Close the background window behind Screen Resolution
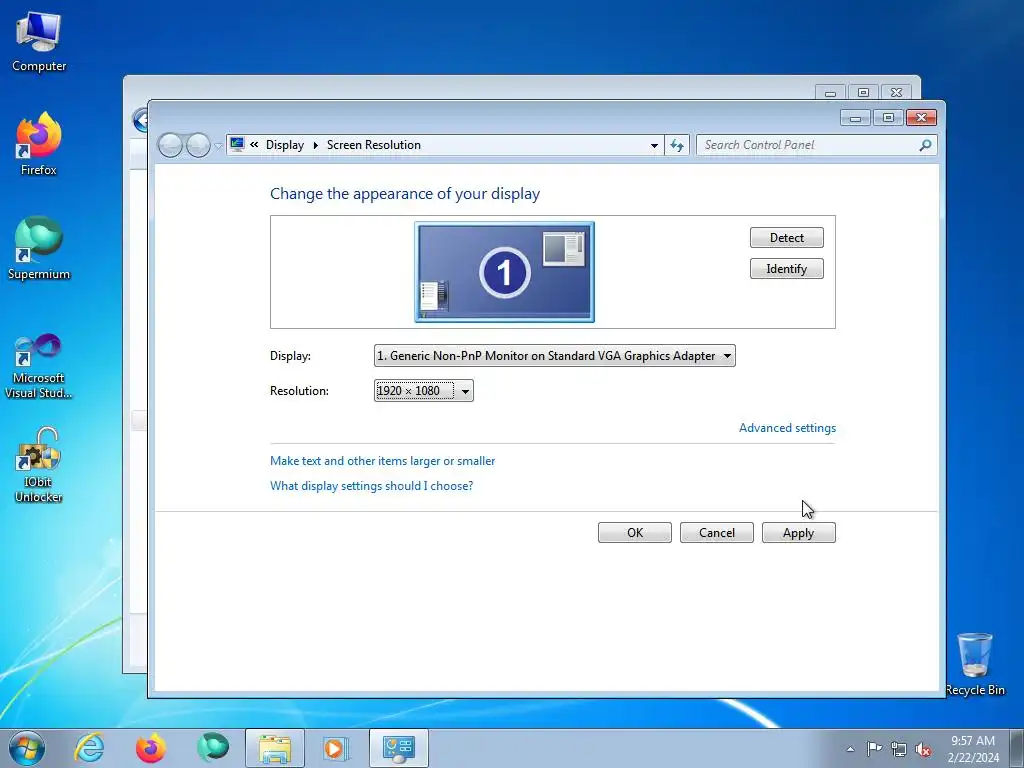This screenshot has width=1024, height=768. (x=896, y=93)
